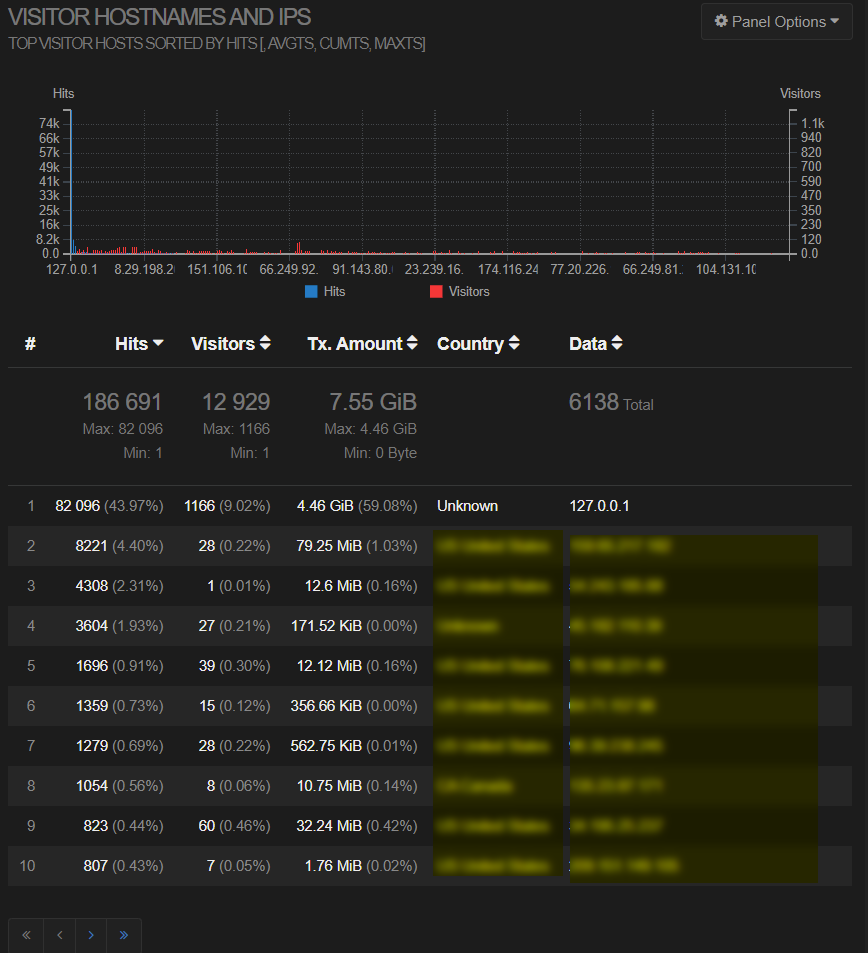Select the 127.0.0.1 data cell

pyautogui.click(x=599, y=506)
